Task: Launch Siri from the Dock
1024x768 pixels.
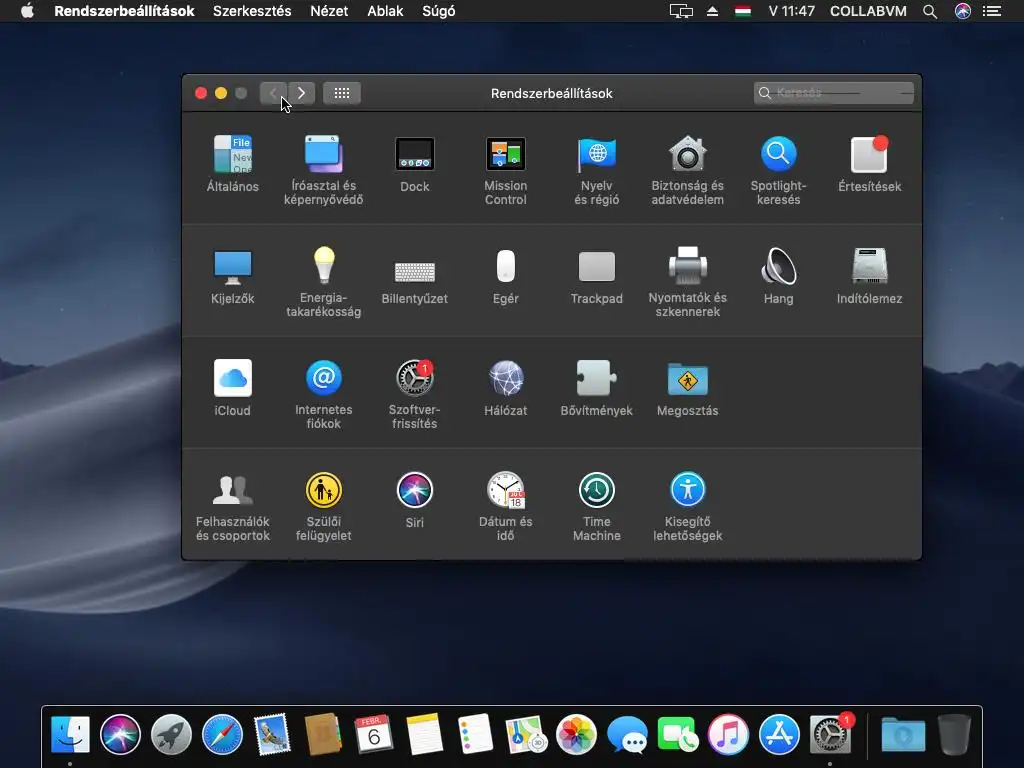Action: [120, 734]
